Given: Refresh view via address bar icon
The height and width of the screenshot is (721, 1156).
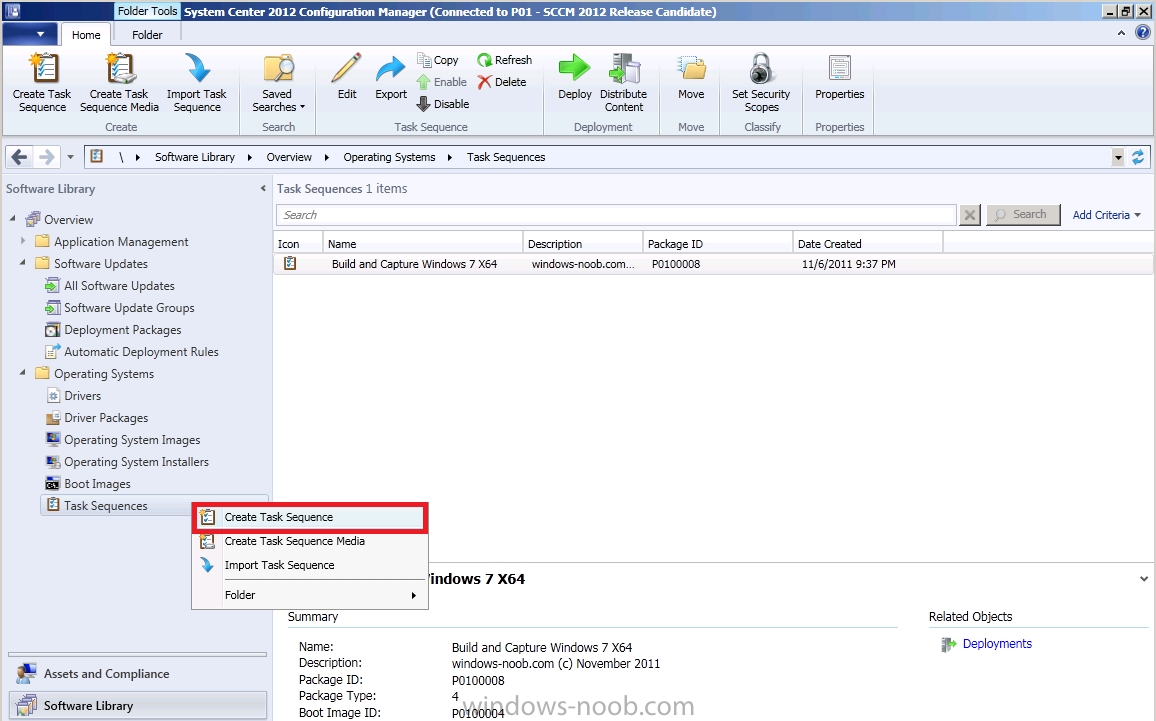Looking at the screenshot, I should click(x=1138, y=157).
